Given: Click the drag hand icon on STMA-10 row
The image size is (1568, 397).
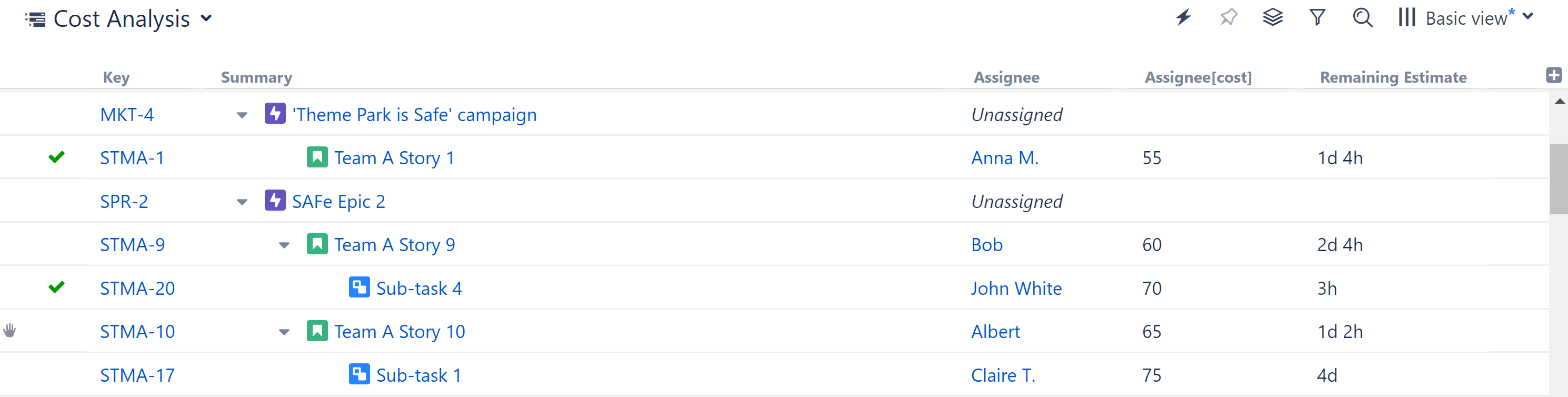Looking at the screenshot, I should 10,331.
